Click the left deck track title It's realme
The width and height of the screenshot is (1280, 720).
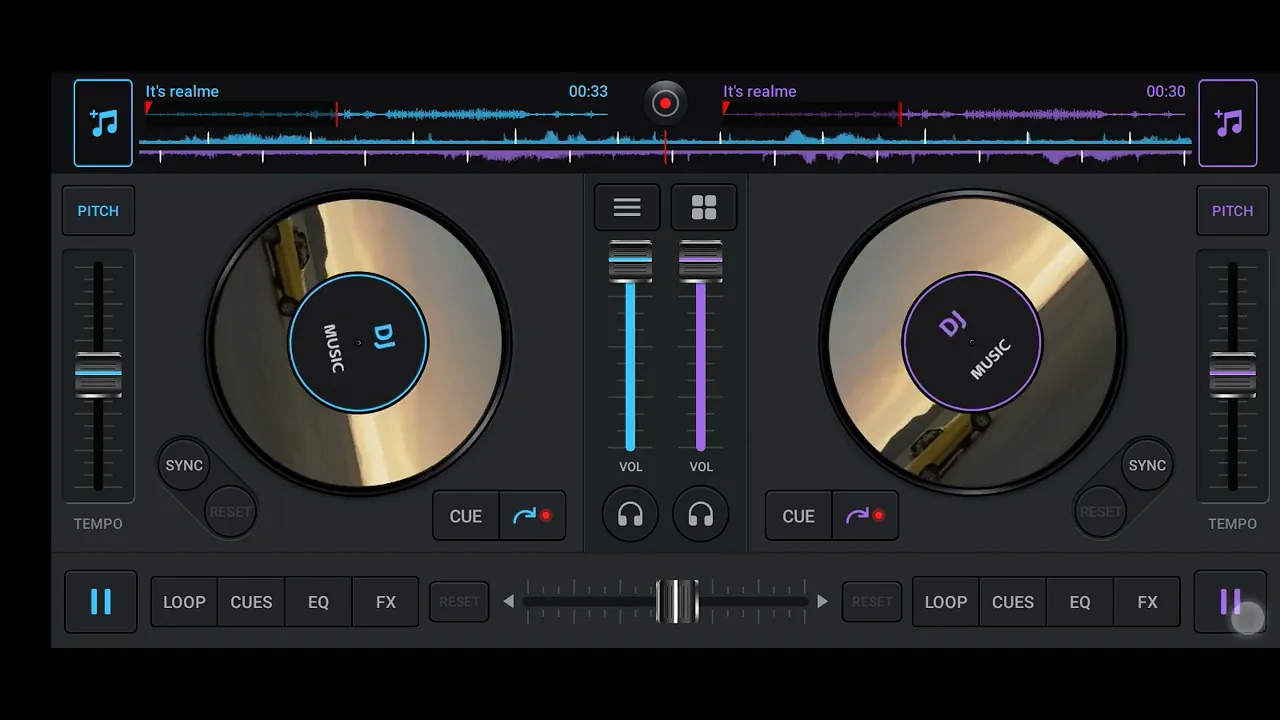(182, 91)
